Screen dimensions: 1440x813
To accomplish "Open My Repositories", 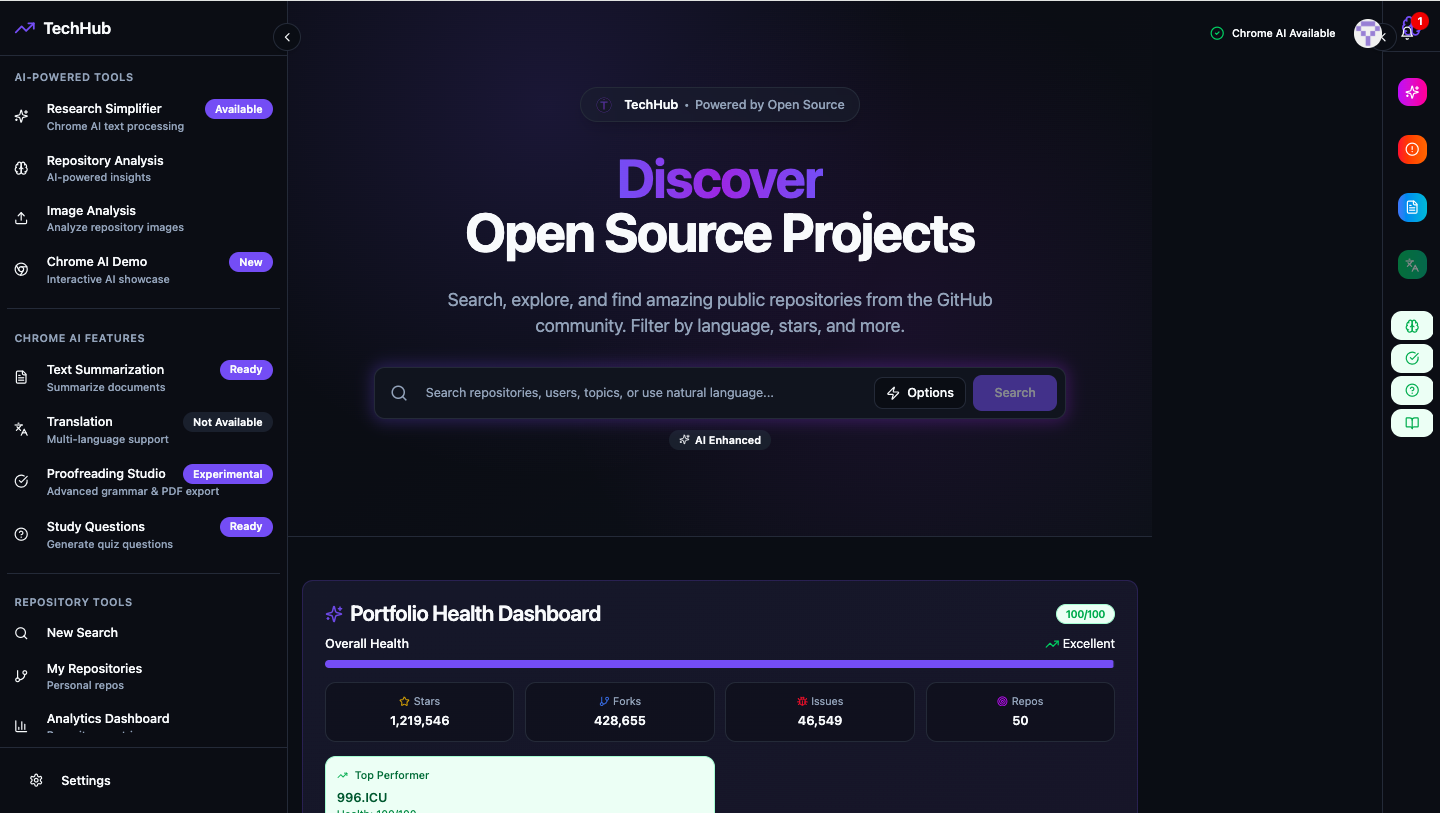I will [144, 676].
